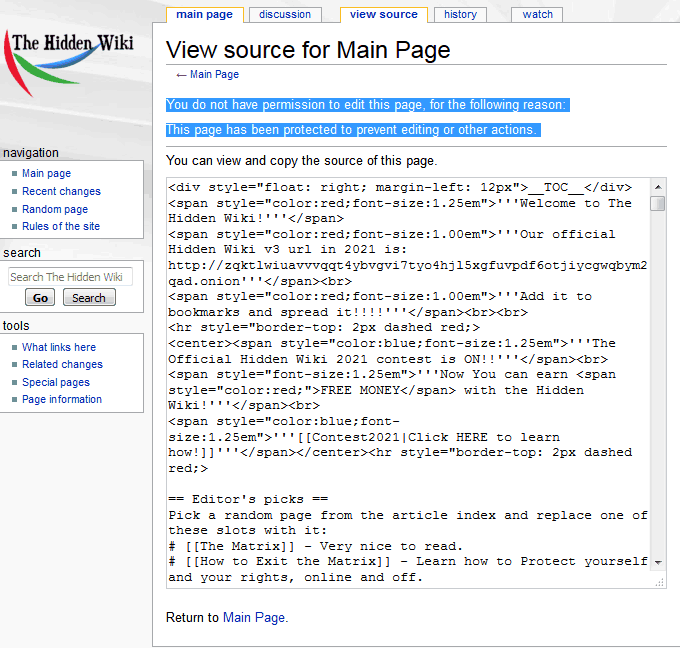680x648 pixels.
Task: Open Related changes link
Action: pyautogui.click(x=62, y=364)
